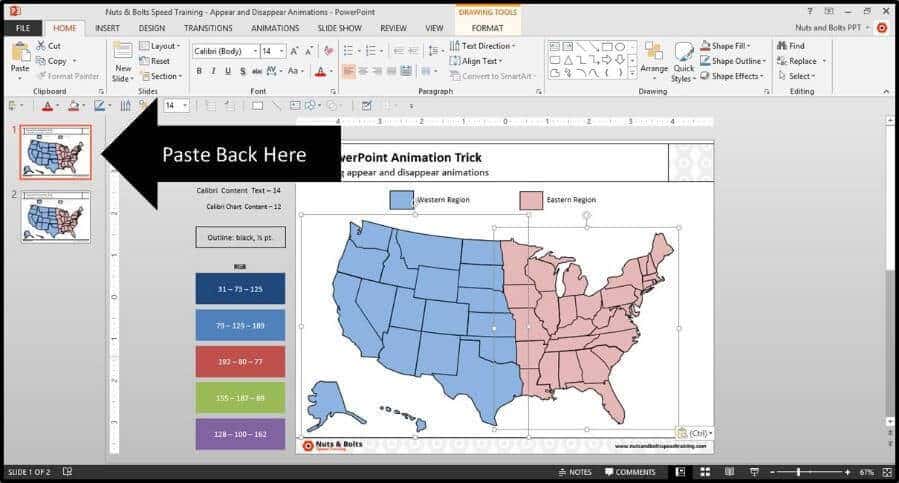Click the quick toolbar font size 14 box
The width and height of the screenshot is (899, 483).
coord(177,106)
